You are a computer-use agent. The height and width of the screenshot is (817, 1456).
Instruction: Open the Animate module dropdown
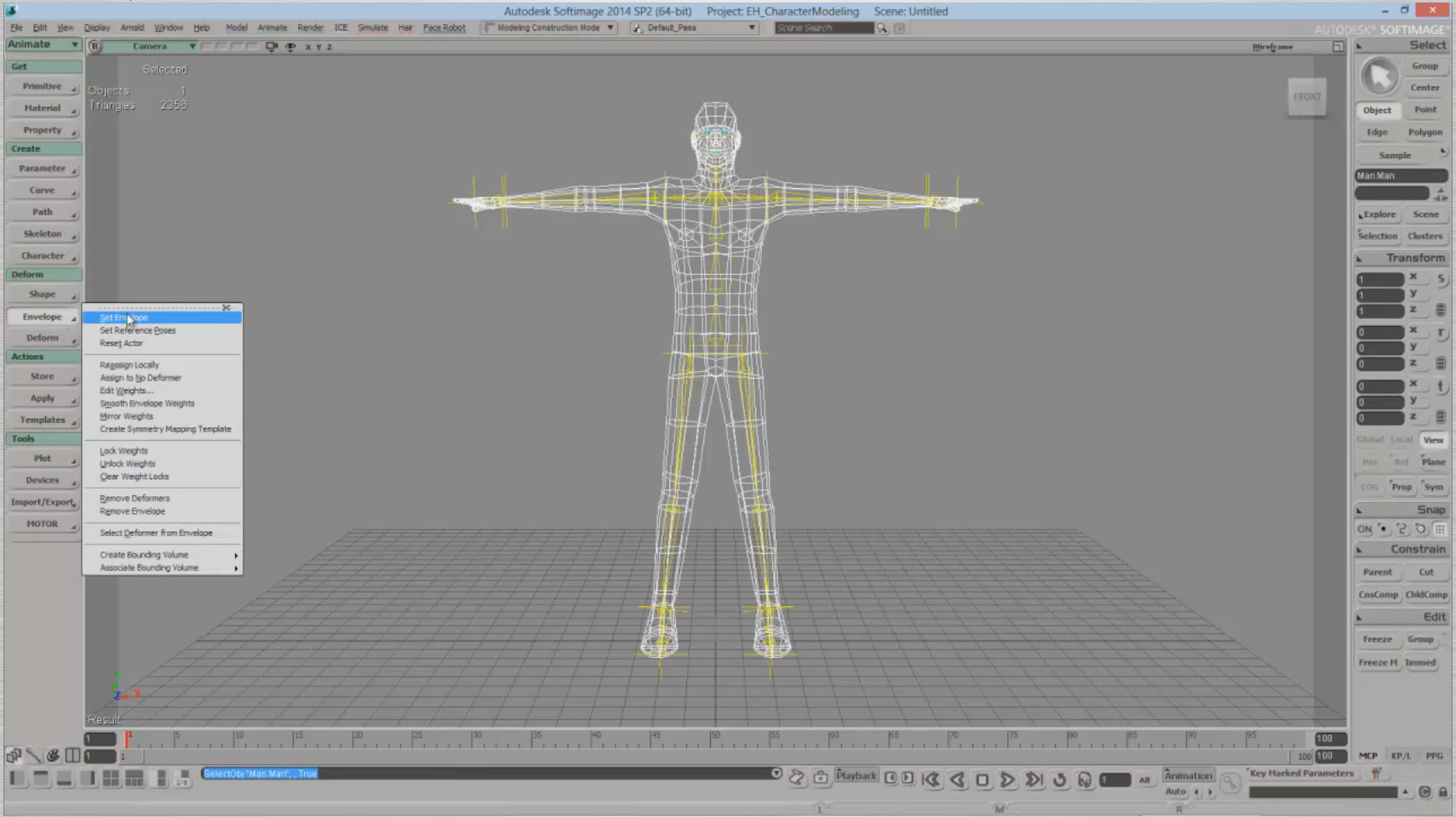[43, 44]
